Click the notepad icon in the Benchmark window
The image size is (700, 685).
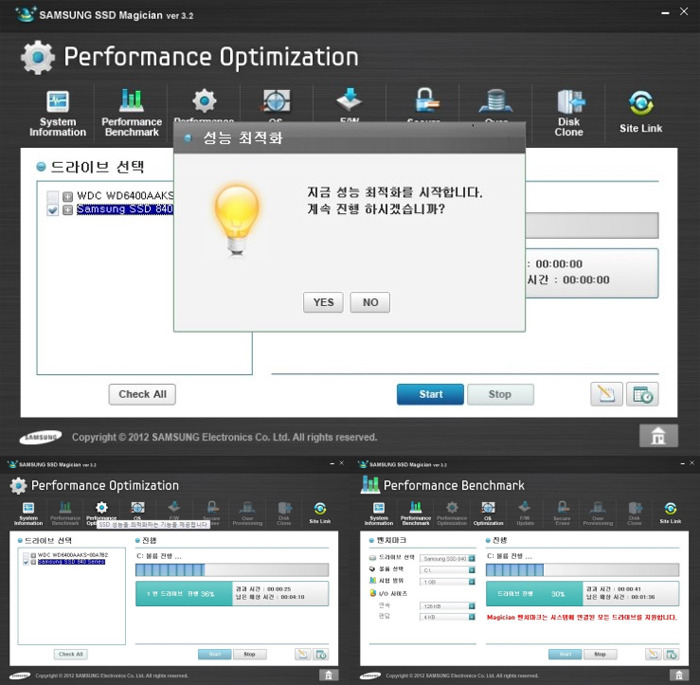click(x=653, y=654)
